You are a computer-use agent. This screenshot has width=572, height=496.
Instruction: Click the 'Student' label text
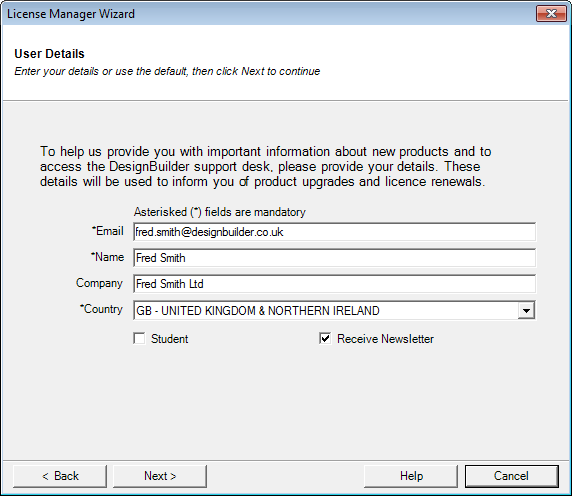[x=170, y=339]
